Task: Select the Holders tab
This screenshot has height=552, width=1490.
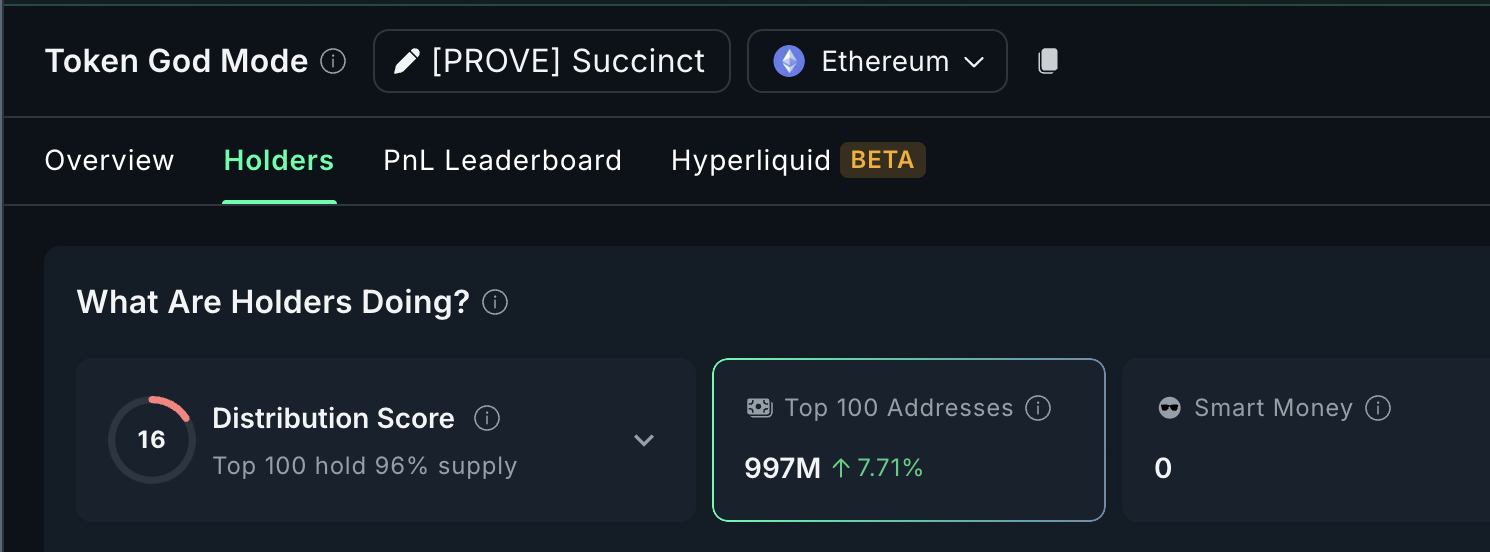Action: [279, 160]
